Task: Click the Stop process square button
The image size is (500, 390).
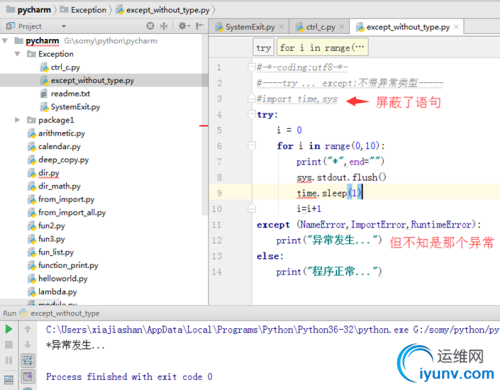Action: (9, 345)
